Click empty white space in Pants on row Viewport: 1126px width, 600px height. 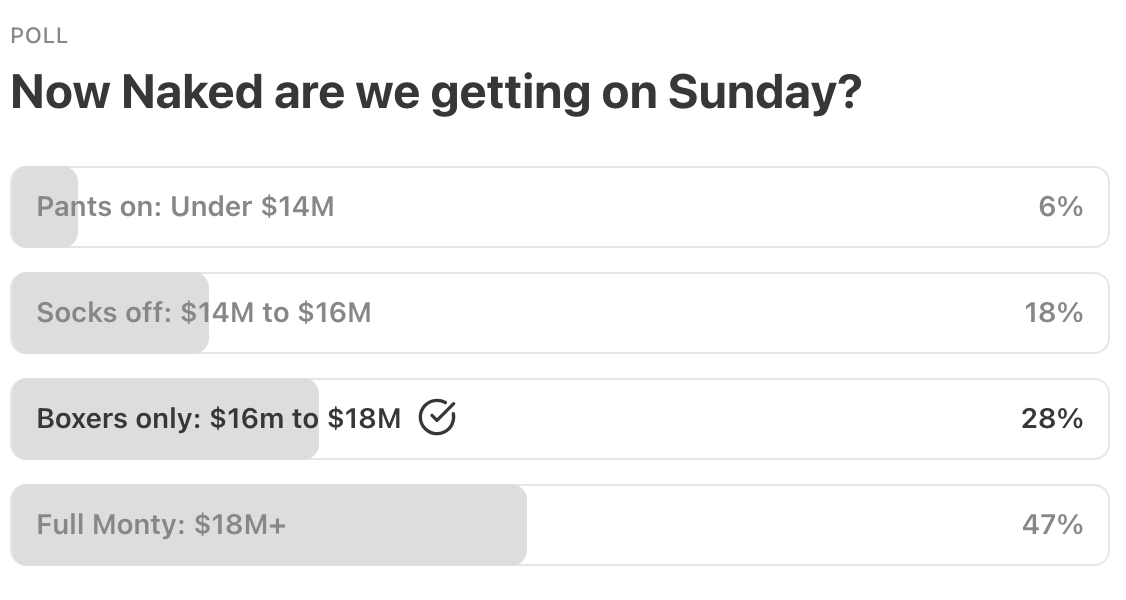click(x=680, y=207)
